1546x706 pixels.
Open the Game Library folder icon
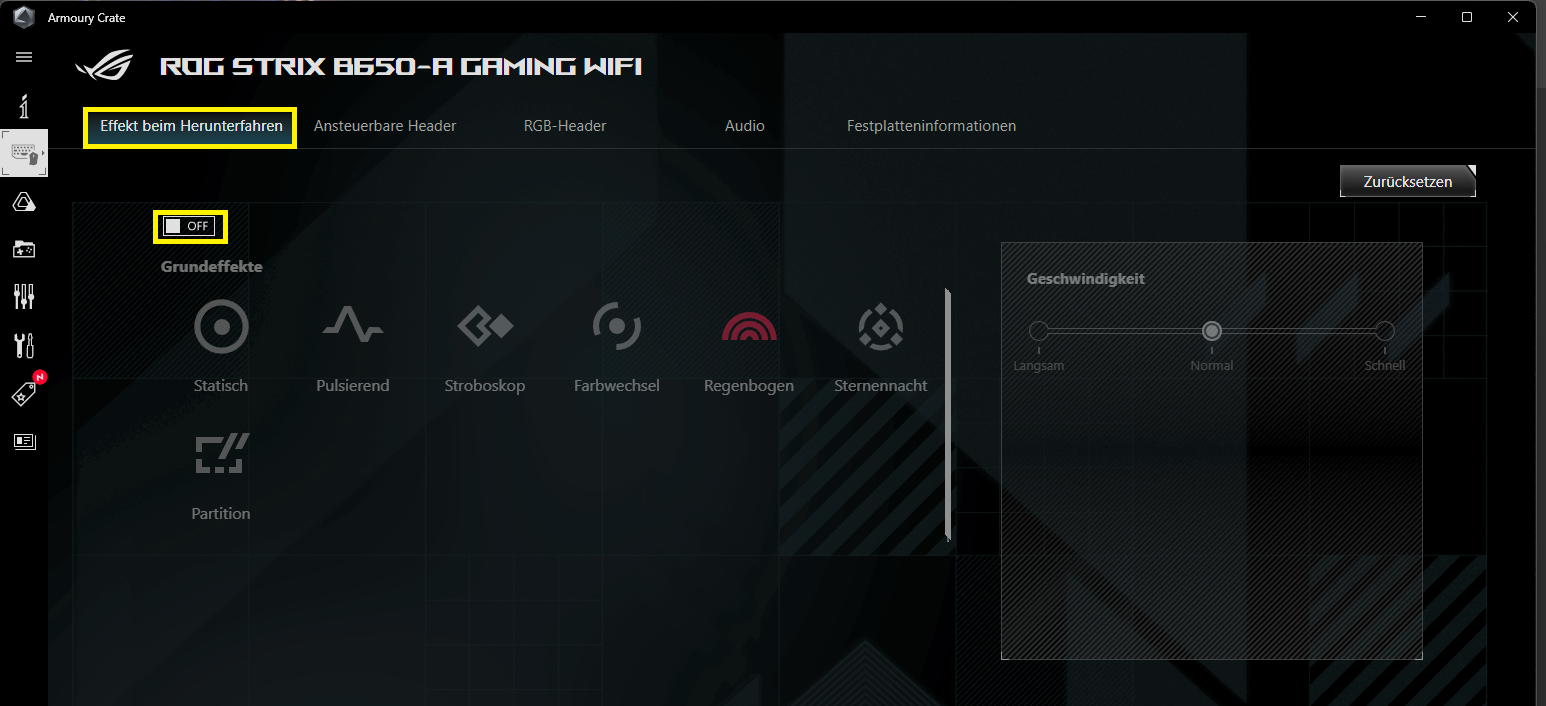click(24, 249)
